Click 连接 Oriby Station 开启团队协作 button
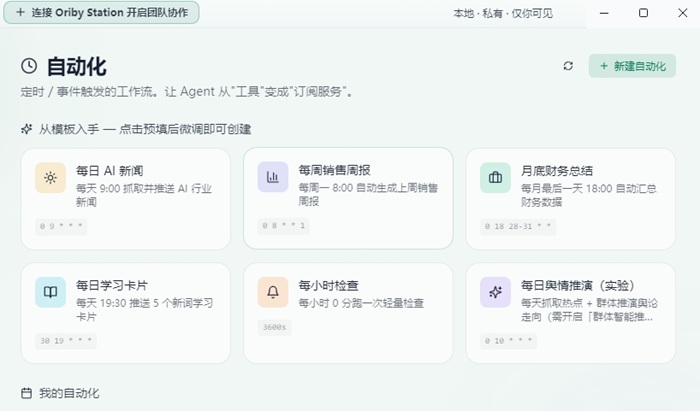 (101, 12)
